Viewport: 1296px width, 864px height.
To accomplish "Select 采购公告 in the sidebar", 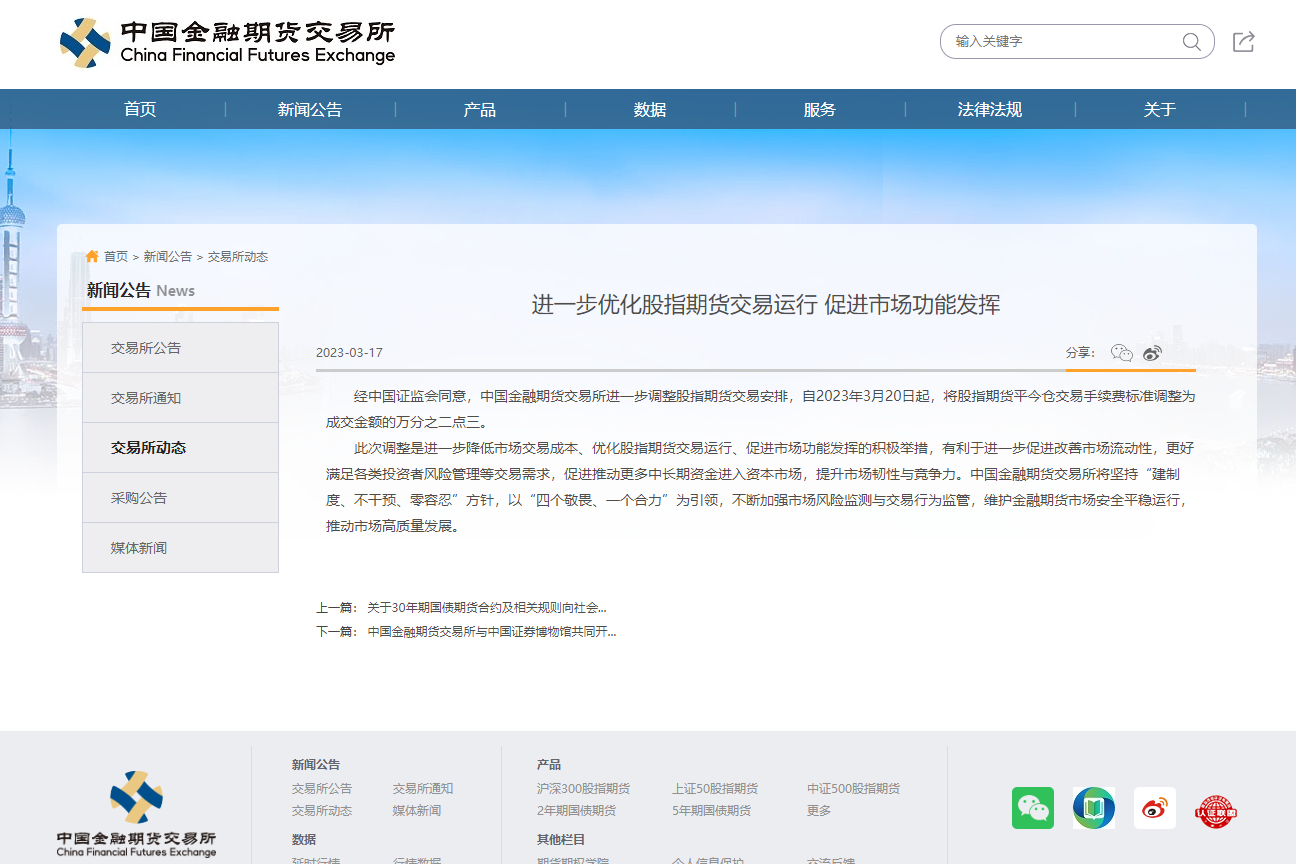I will point(139,498).
